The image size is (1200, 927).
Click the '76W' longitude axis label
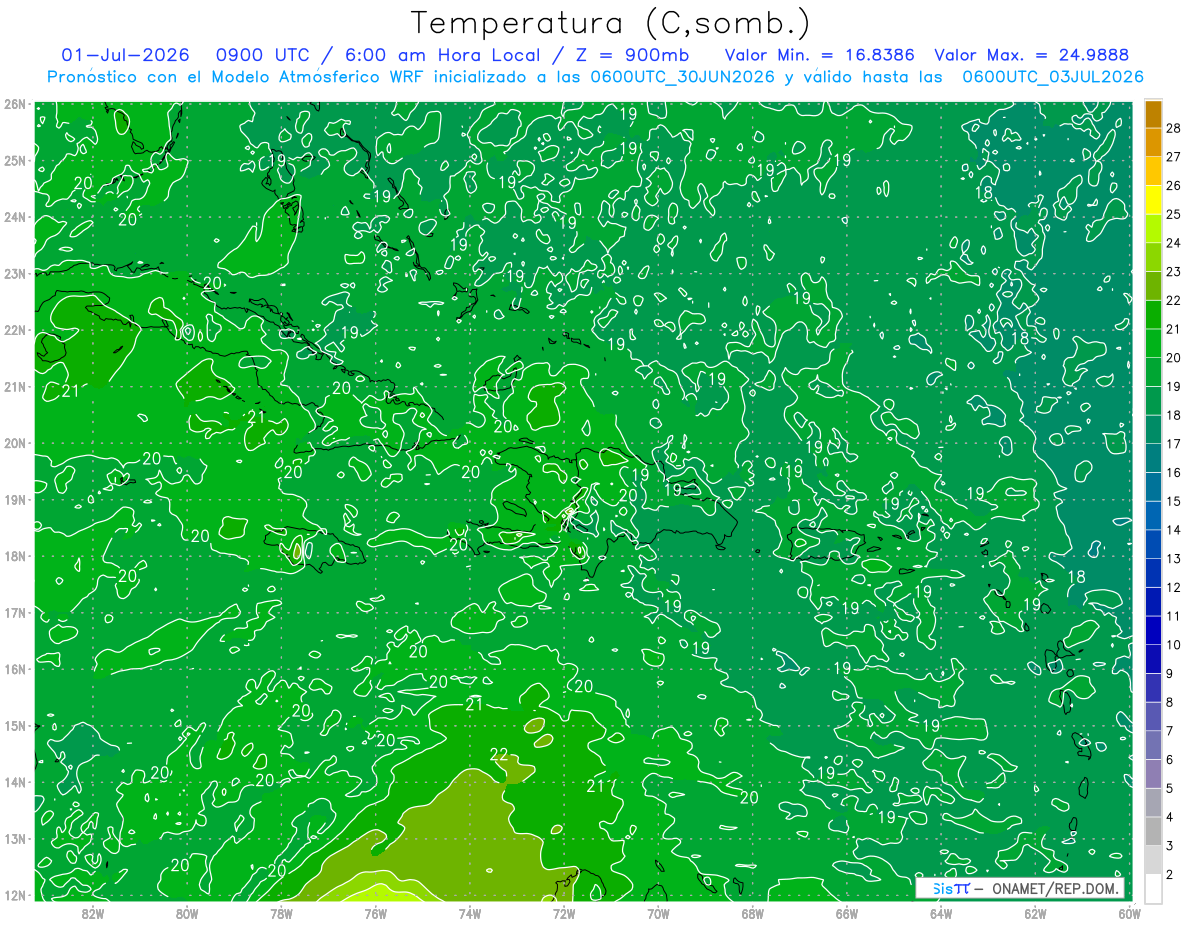click(x=375, y=913)
